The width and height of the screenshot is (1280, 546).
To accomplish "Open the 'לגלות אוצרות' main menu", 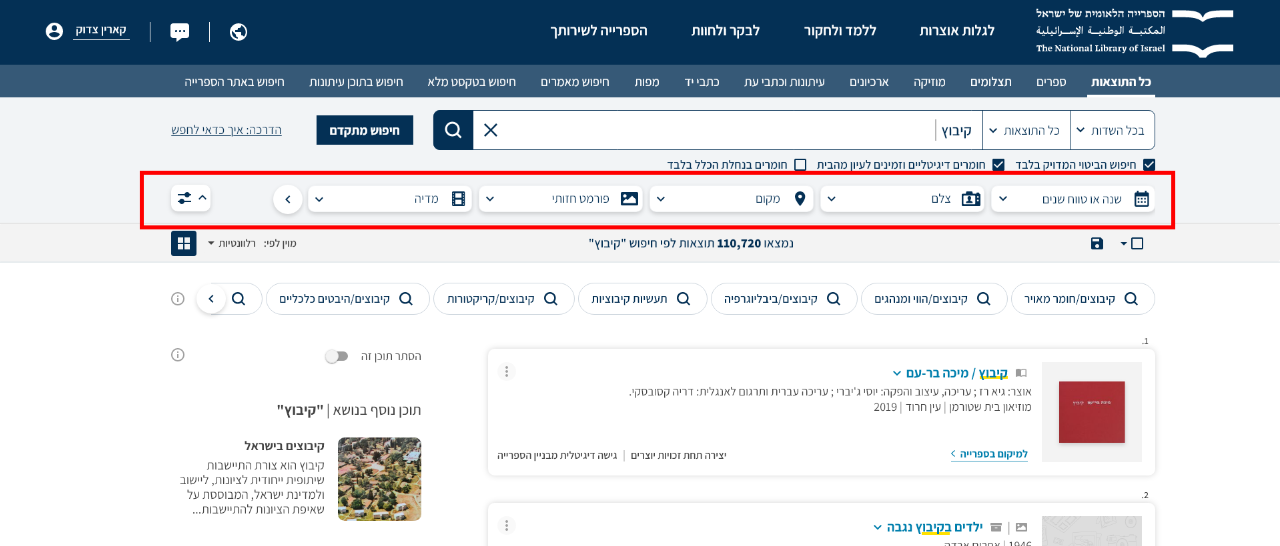I will (x=957, y=31).
